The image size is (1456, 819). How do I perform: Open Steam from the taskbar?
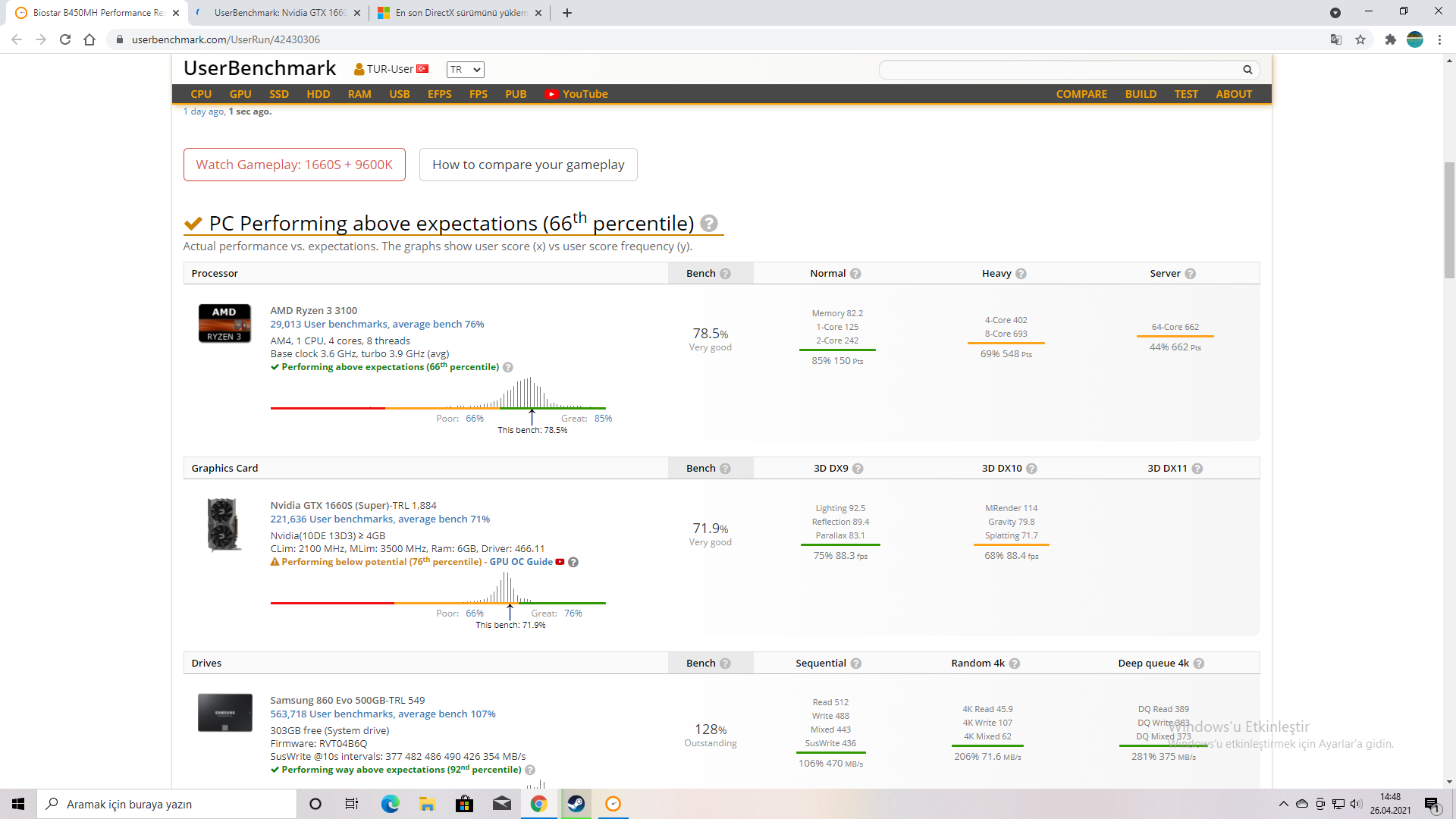(x=576, y=804)
